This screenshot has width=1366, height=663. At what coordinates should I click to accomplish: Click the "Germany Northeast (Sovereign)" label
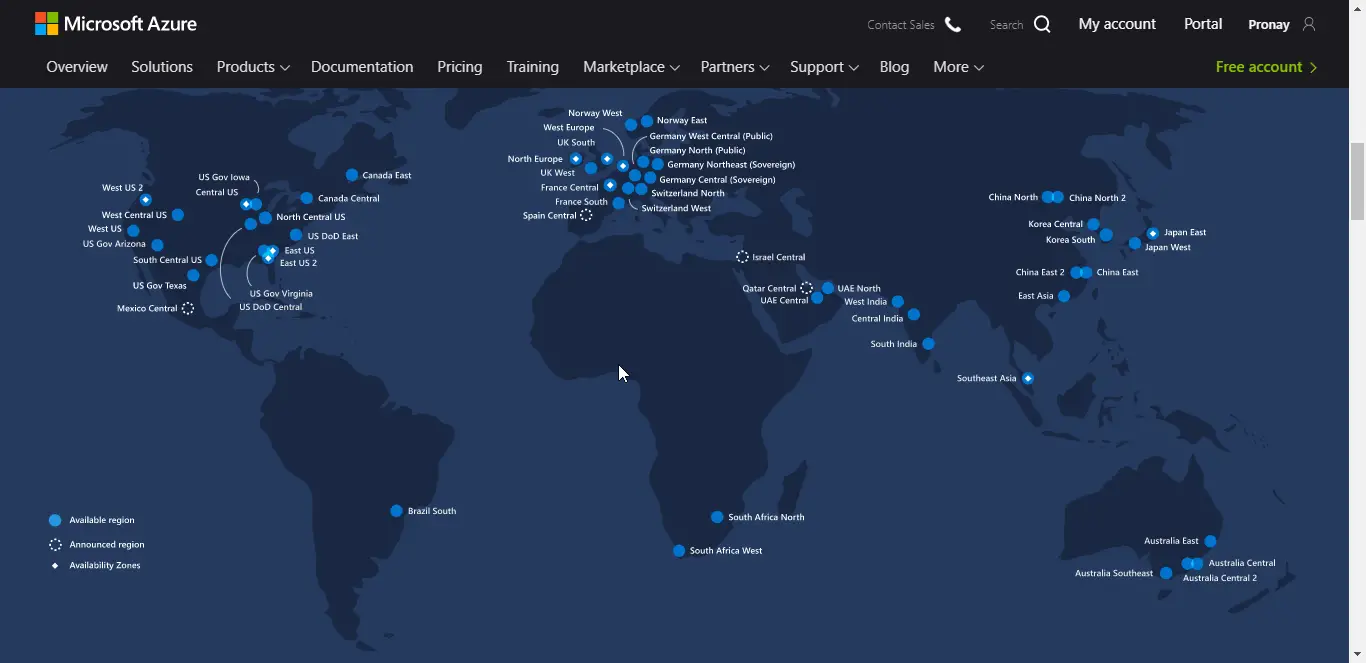731,165
